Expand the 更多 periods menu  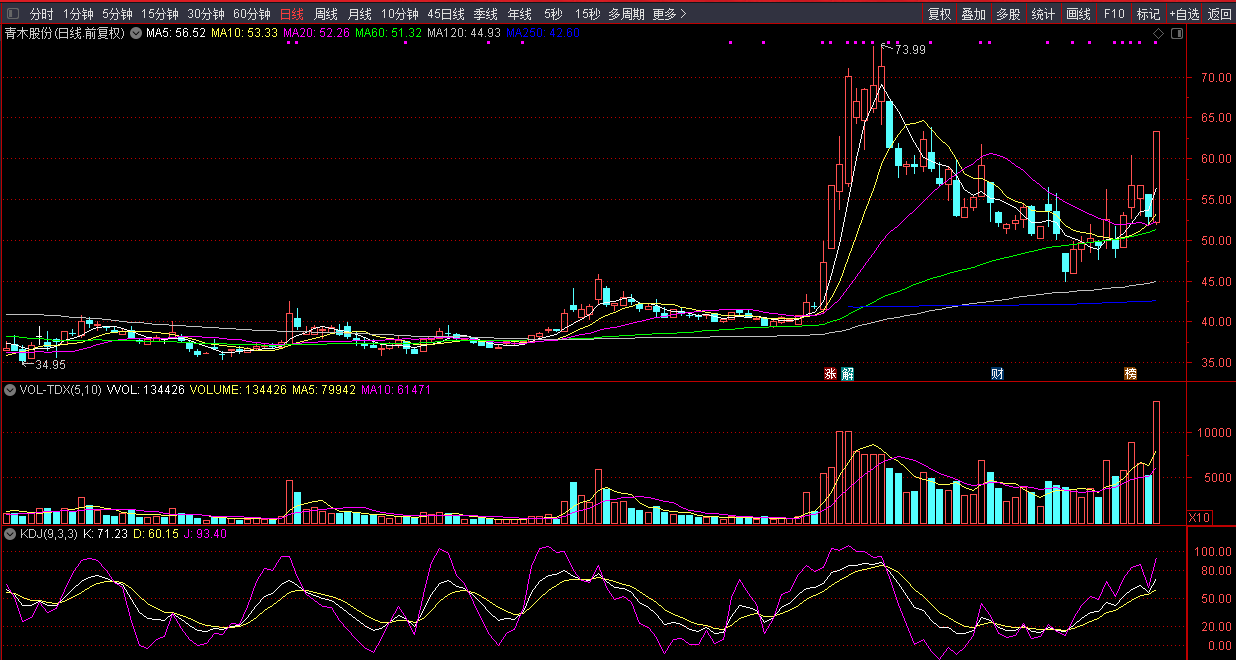point(669,14)
